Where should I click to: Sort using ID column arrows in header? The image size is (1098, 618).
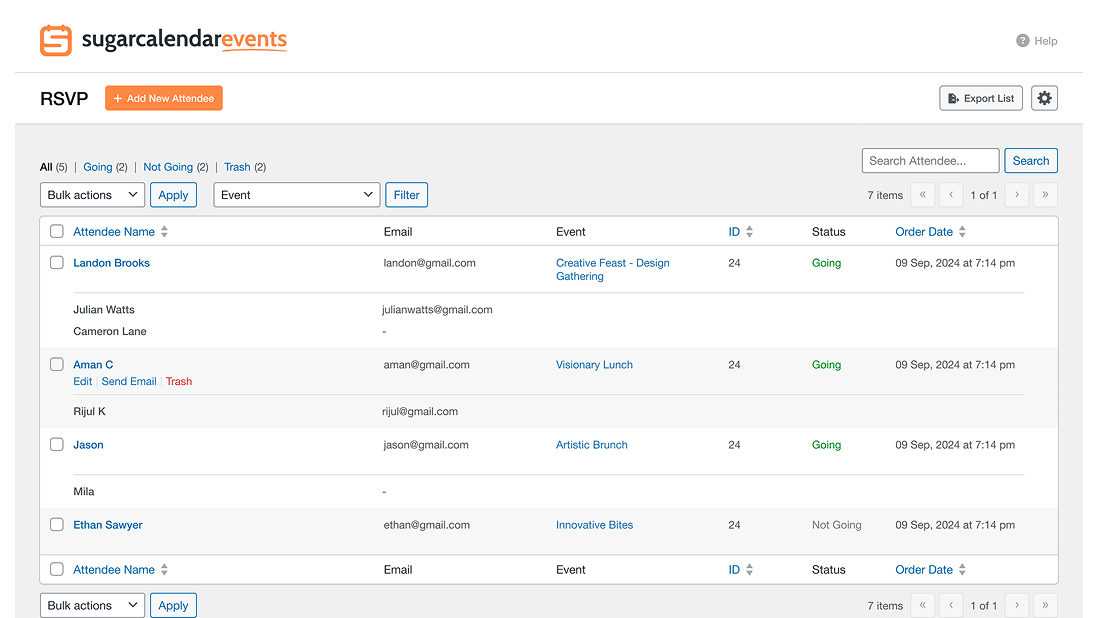[x=749, y=232]
